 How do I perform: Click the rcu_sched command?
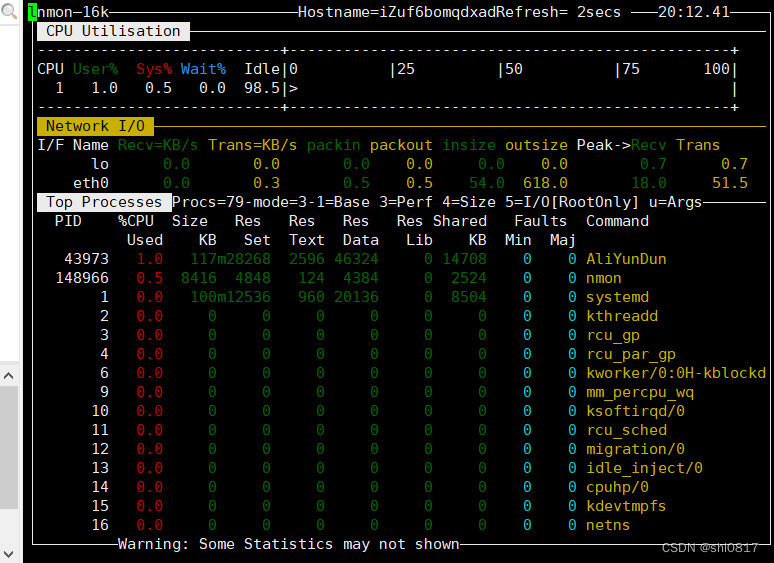[626, 430]
